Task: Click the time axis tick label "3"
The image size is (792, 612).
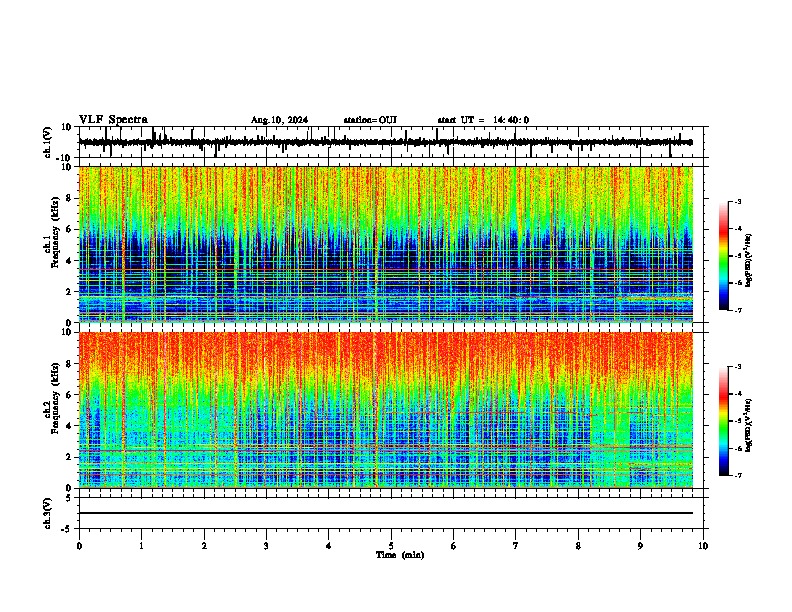Action: [266, 546]
